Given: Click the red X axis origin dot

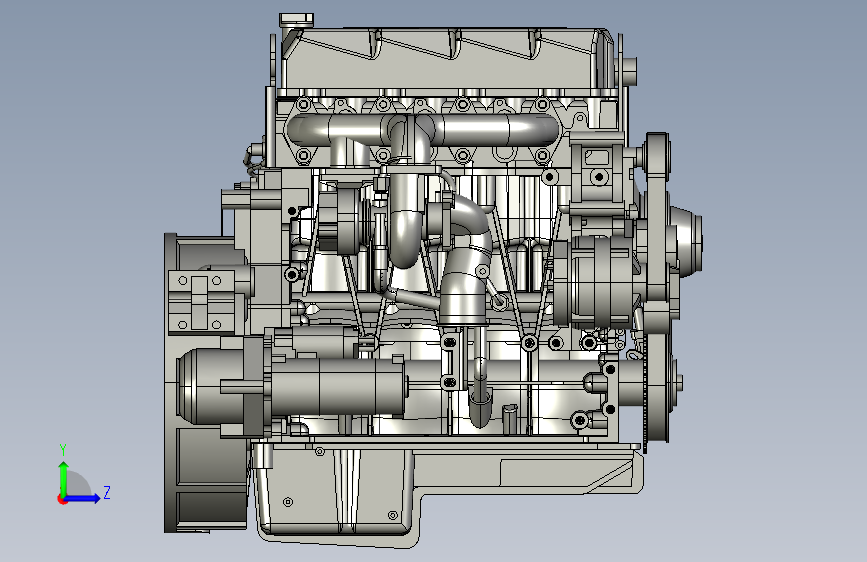Looking at the screenshot, I should [61, 500].
